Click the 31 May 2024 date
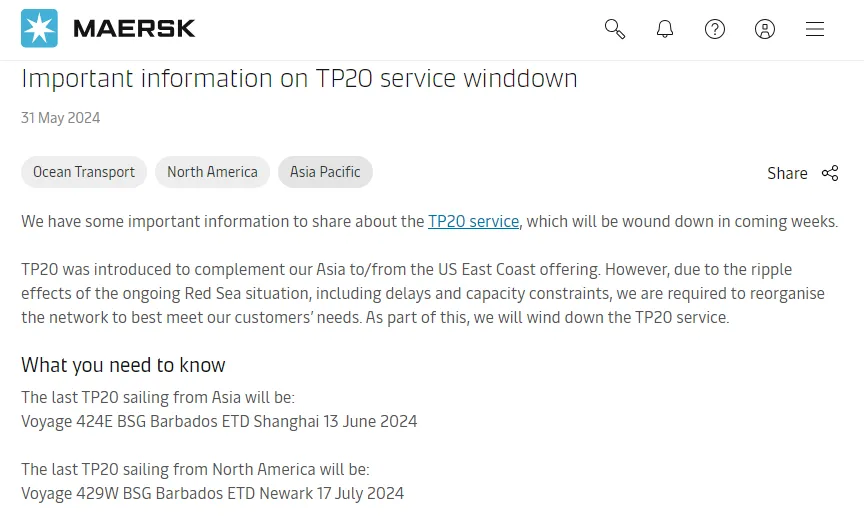The height and width of the screenshot is (519, 864). [x=61, y=118]
